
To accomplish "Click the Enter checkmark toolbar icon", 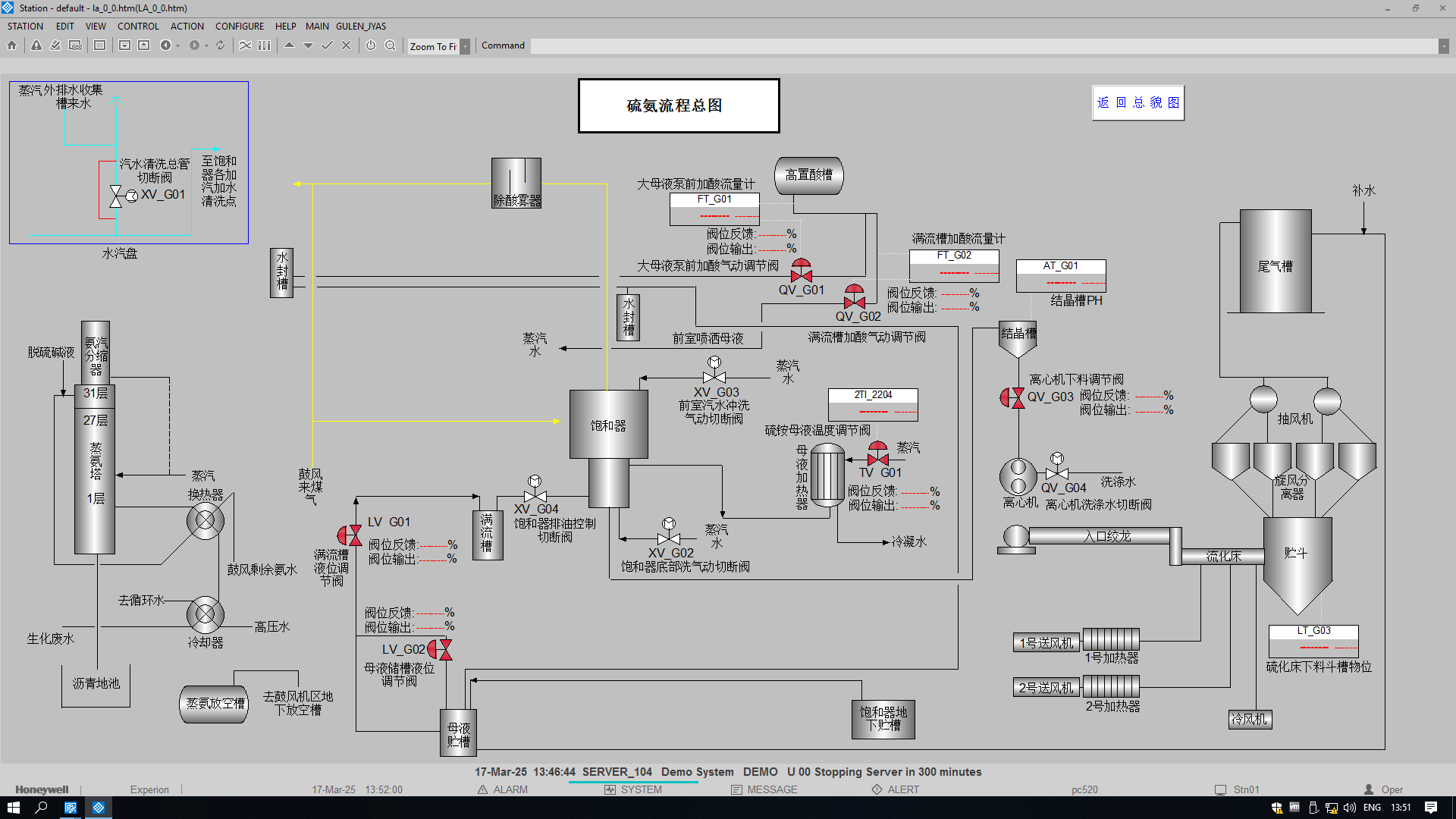I will 327,45.
